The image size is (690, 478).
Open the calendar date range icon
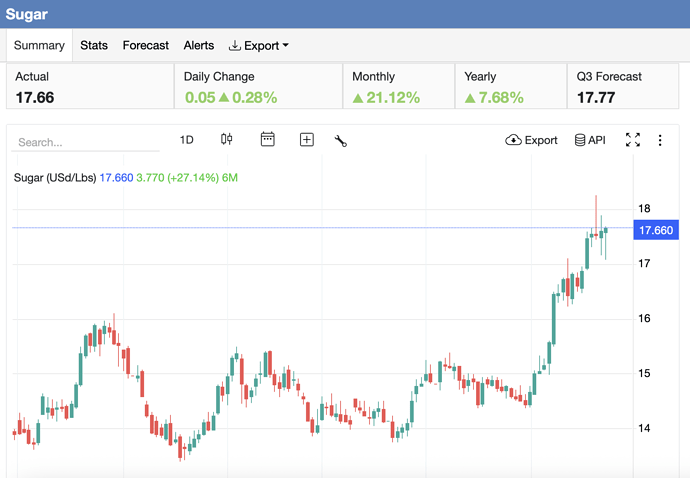tap(268, 140)
